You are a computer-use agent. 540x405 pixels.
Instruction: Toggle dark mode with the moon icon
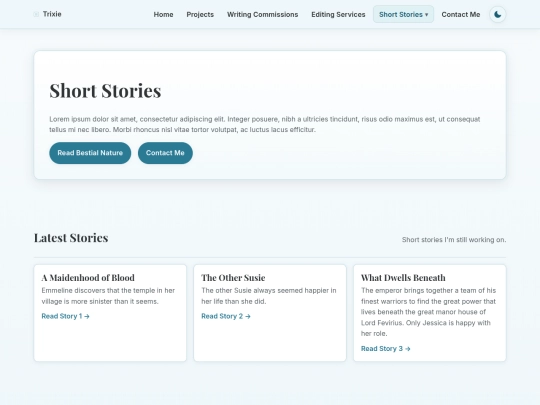497,14
